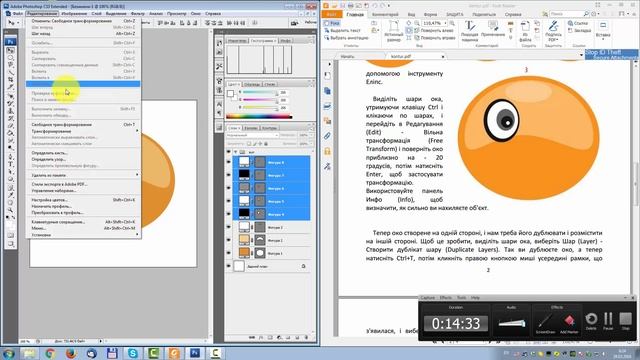Hide the Фигура 7 layer via eye icon

229,175
